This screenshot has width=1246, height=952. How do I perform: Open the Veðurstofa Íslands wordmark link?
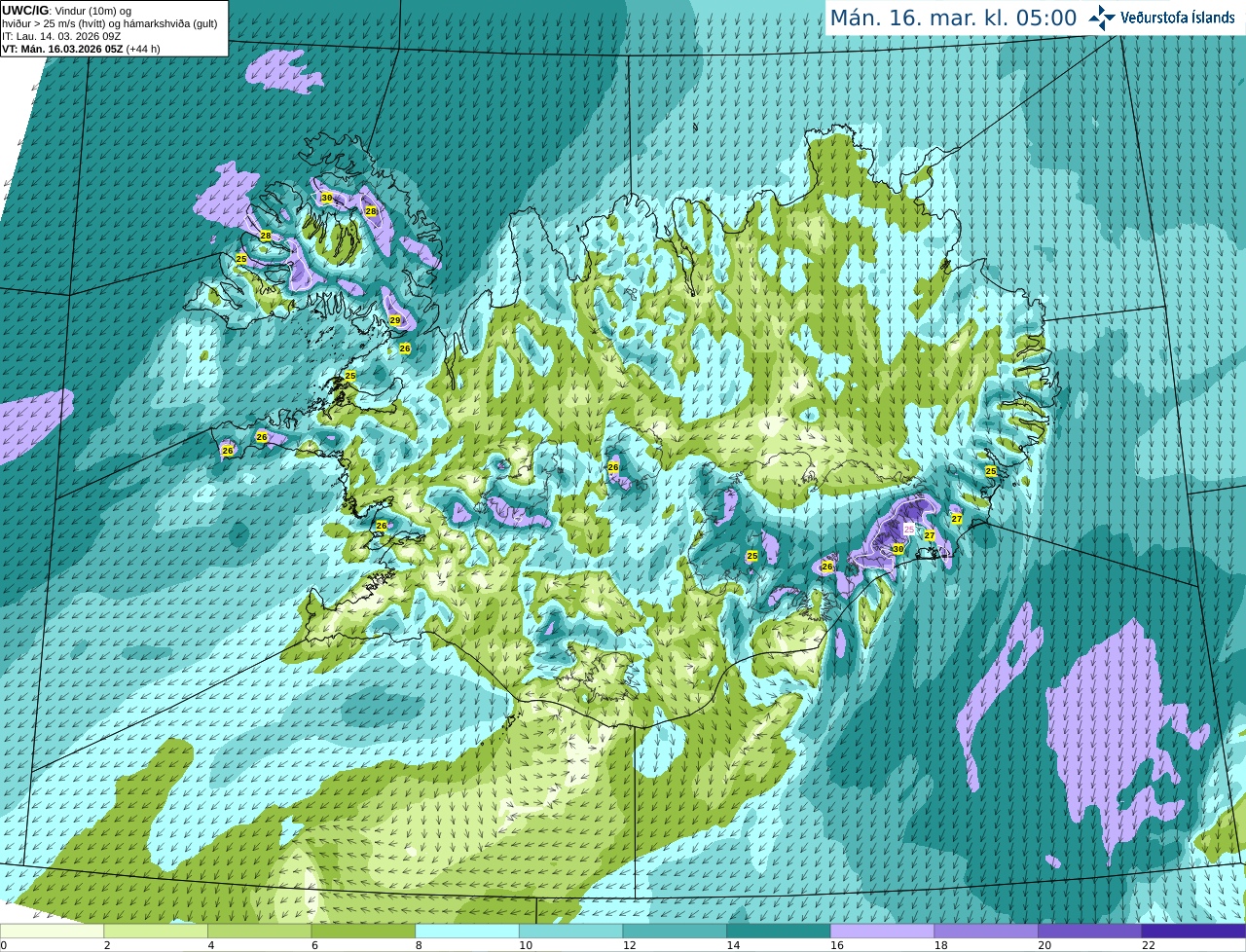1177,18
